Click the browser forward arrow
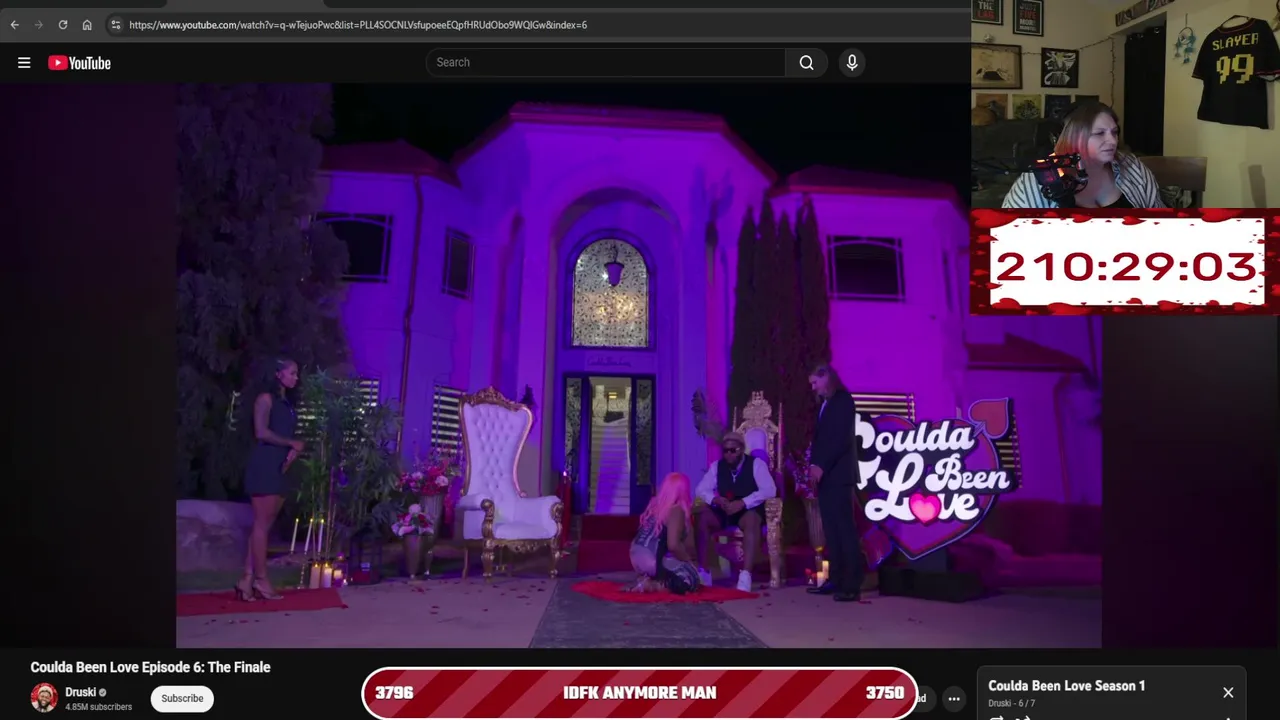Viewport: 1280px width, 720px height. (38, 24)
